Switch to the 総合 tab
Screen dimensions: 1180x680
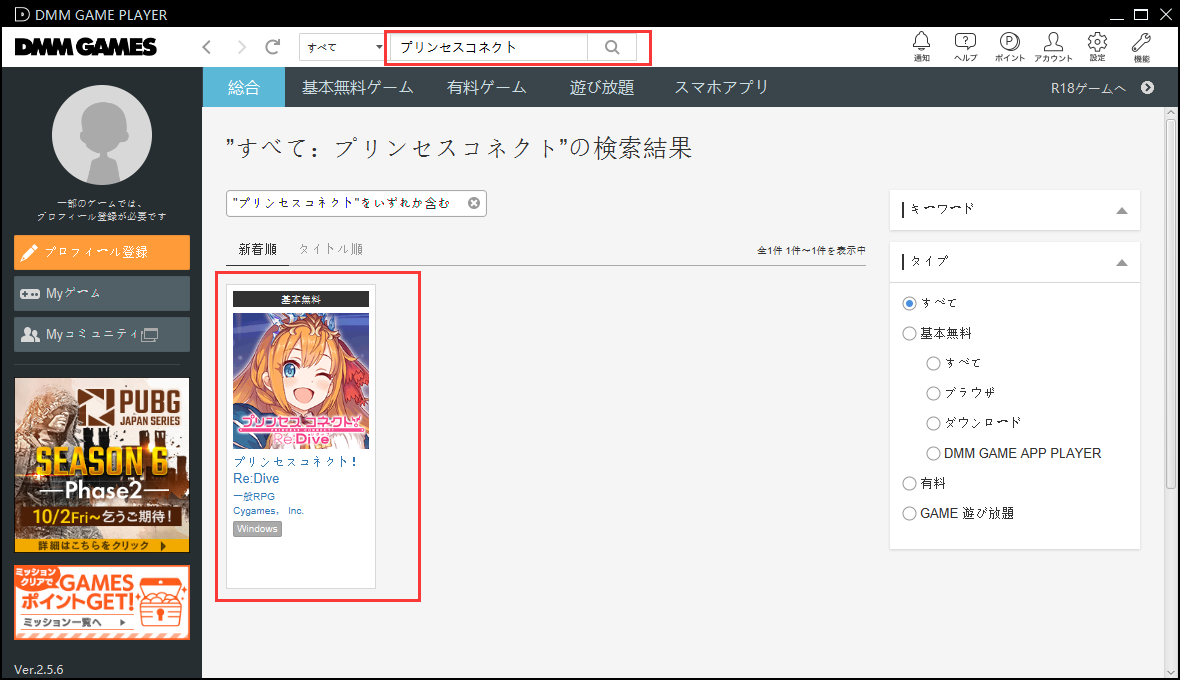click(x=244, y=87)
